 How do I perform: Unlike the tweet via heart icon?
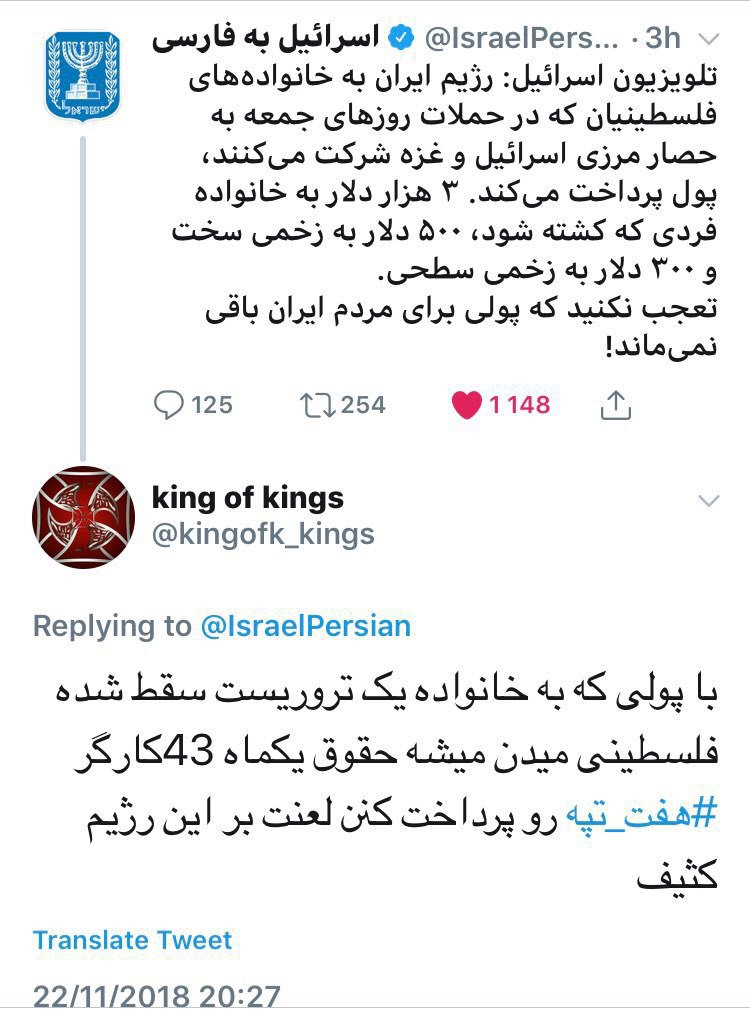click(x=466, y=404)
